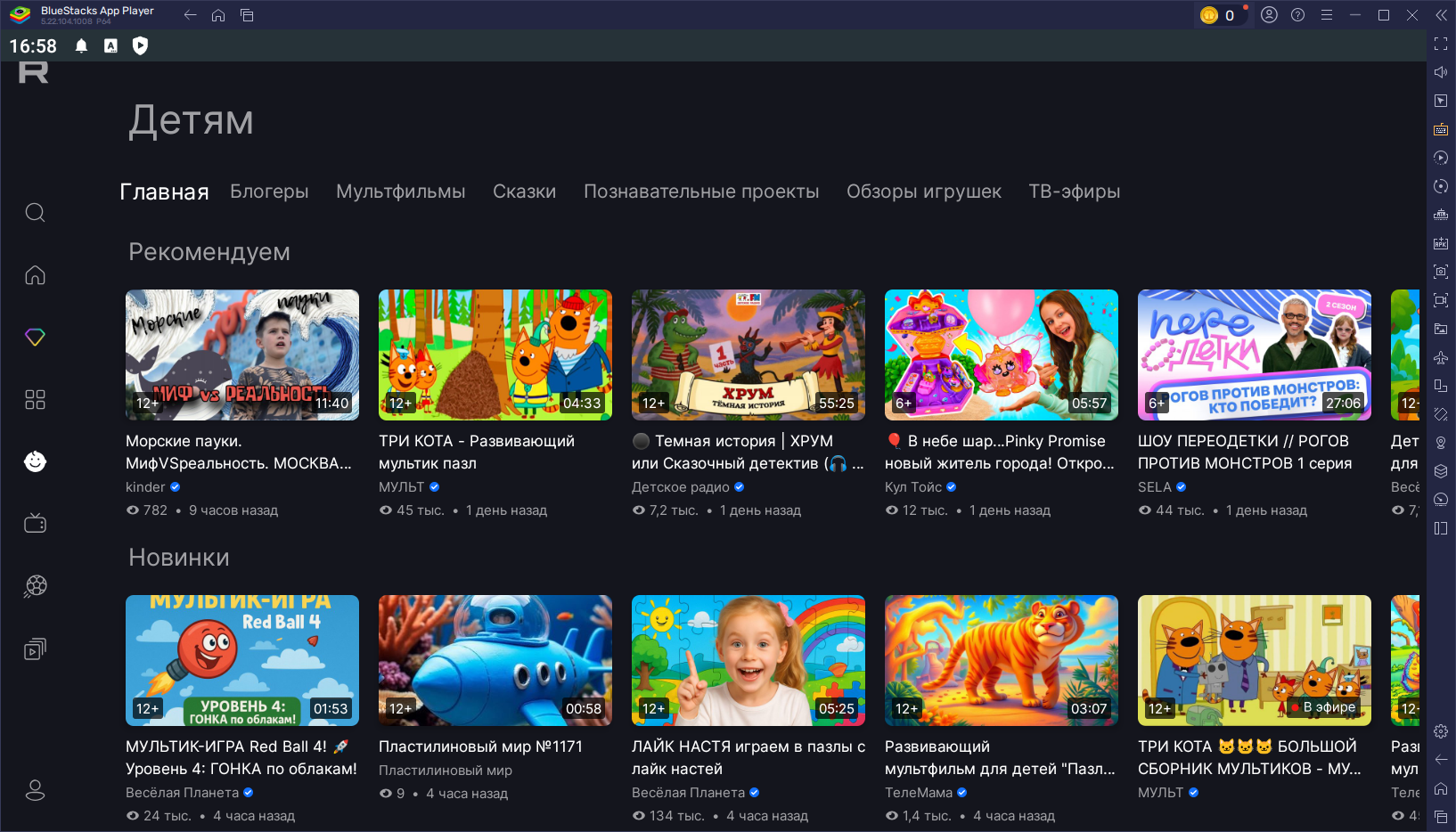Open the ХРУМ Темная история thumbnail

(748, 355)
